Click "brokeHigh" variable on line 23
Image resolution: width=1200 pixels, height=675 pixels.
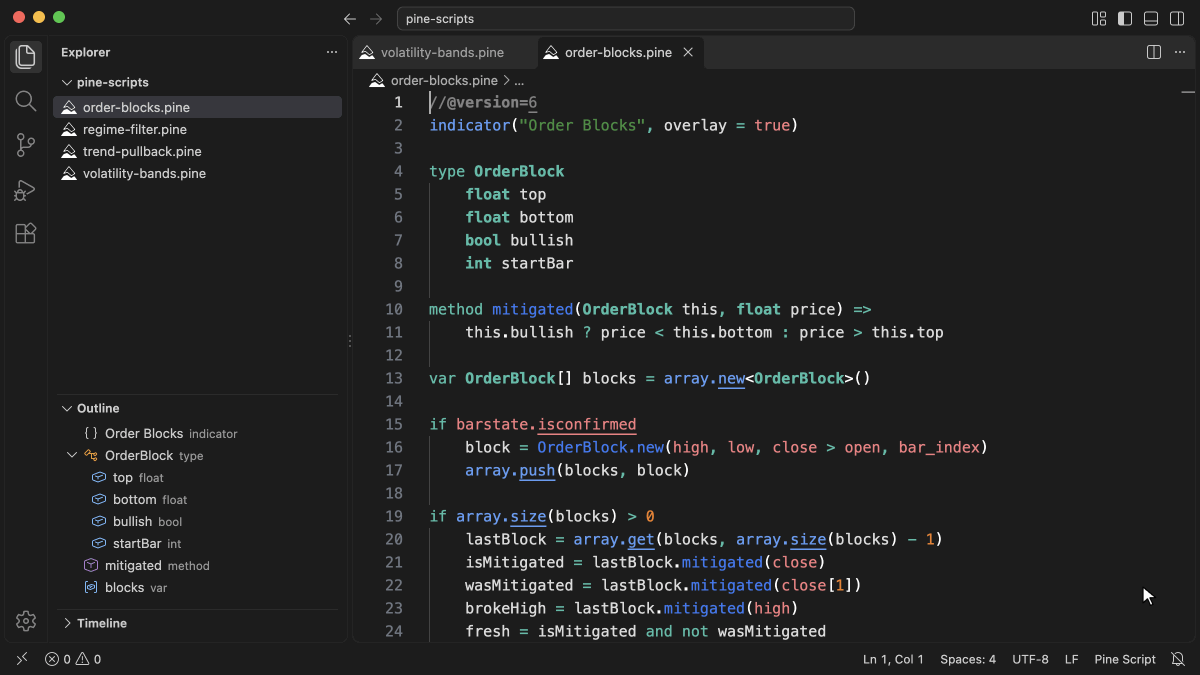coord(505,608)
